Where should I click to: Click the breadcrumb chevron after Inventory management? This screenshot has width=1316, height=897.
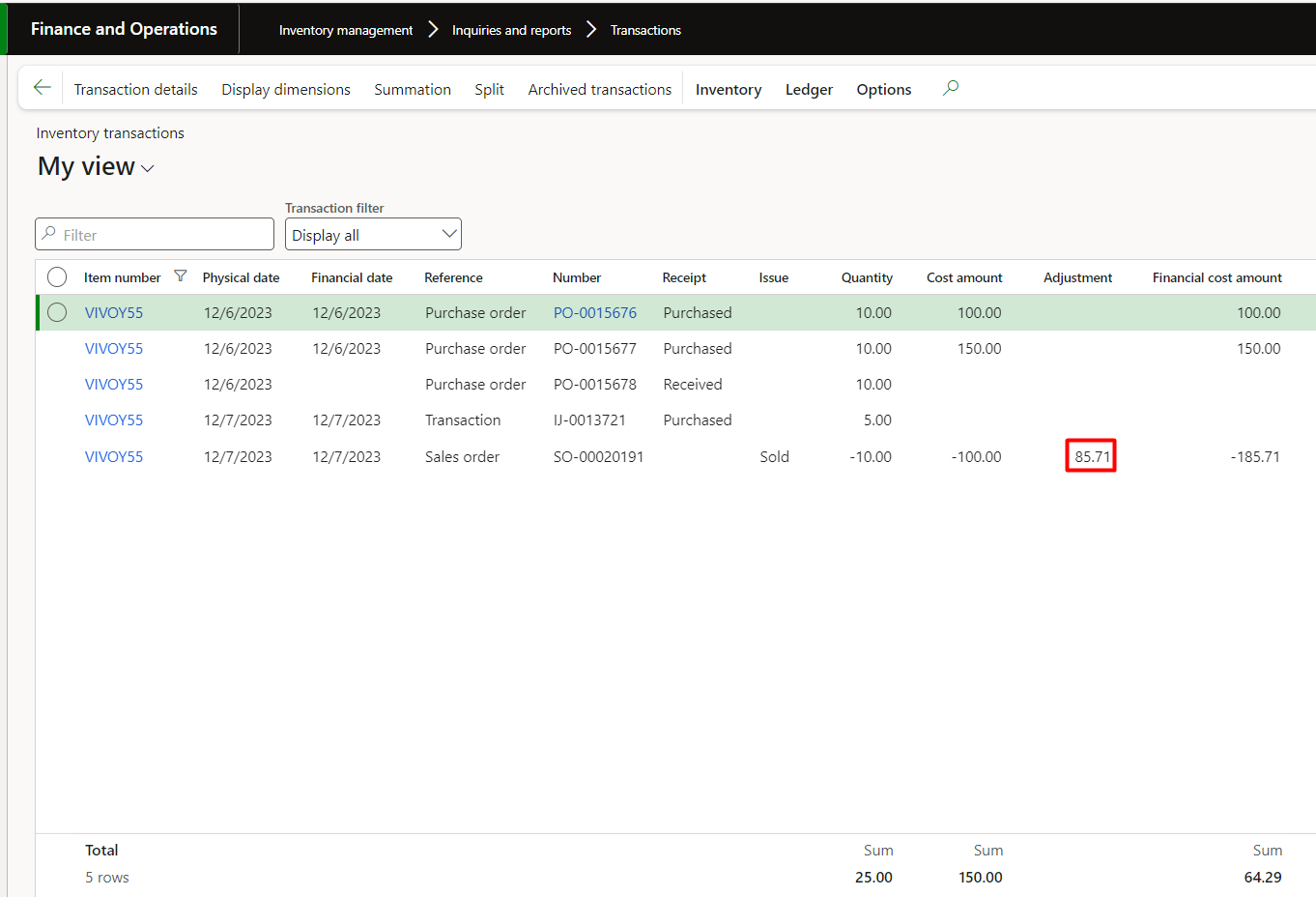pos(433,30)
